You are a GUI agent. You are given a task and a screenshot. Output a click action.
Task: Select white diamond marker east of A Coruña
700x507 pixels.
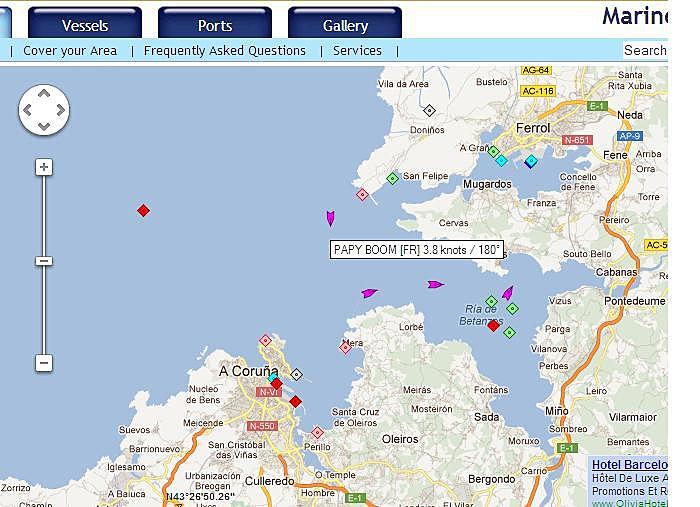pyautogui.click(x=296, y=374)
